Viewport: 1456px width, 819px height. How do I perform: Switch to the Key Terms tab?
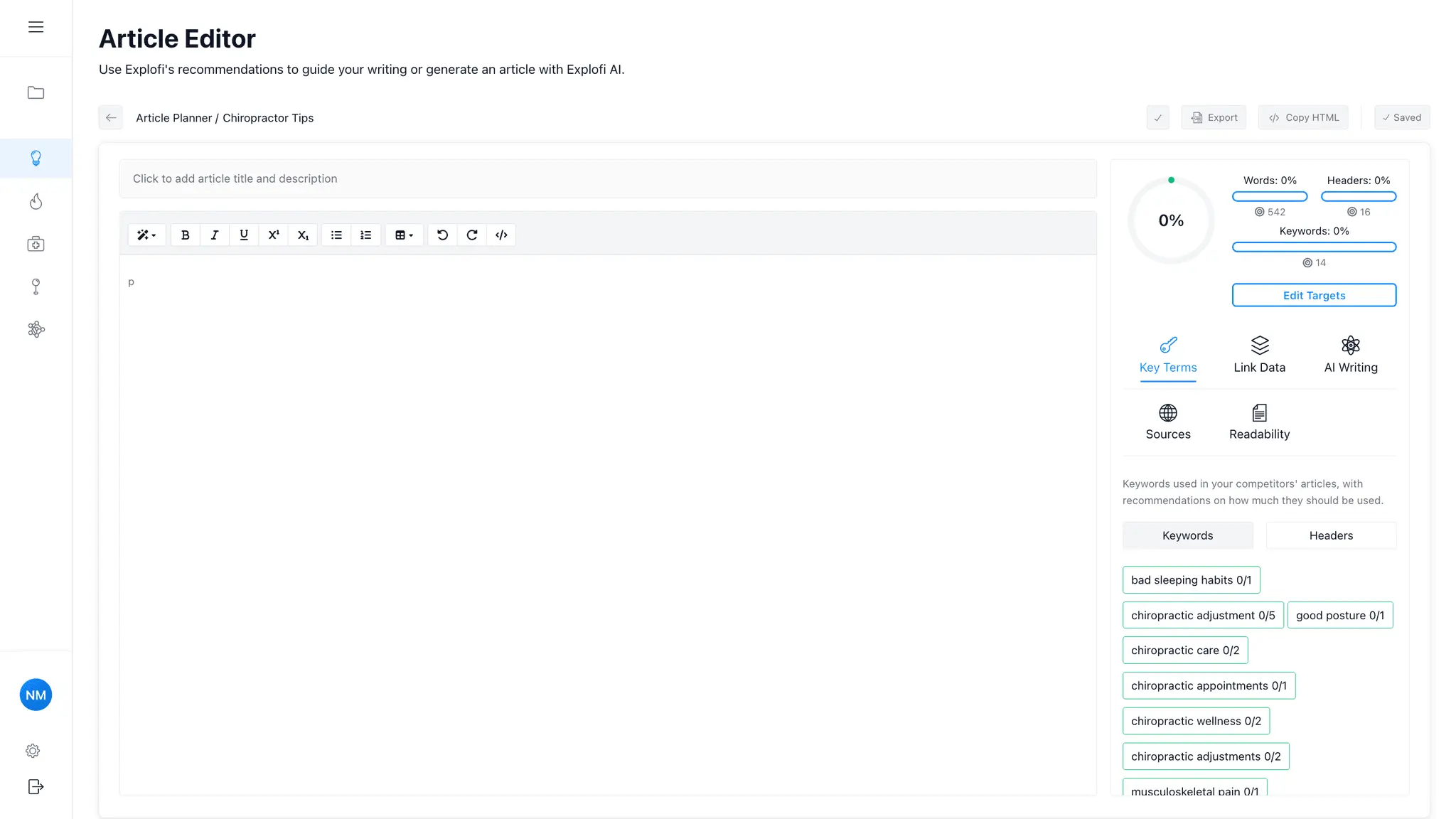pos(1168,355)
